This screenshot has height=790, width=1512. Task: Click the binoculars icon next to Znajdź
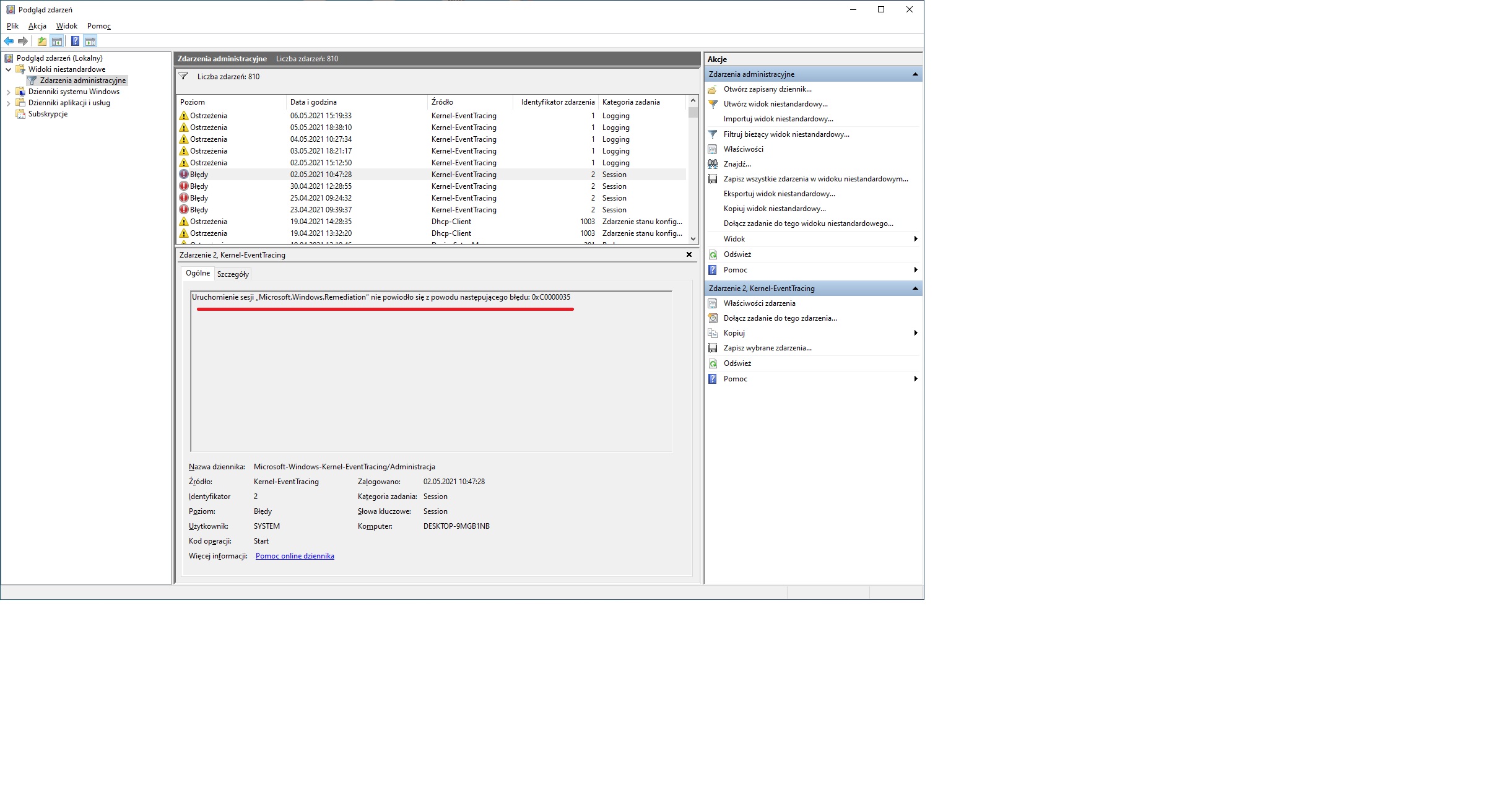click(x=713, y=164)
